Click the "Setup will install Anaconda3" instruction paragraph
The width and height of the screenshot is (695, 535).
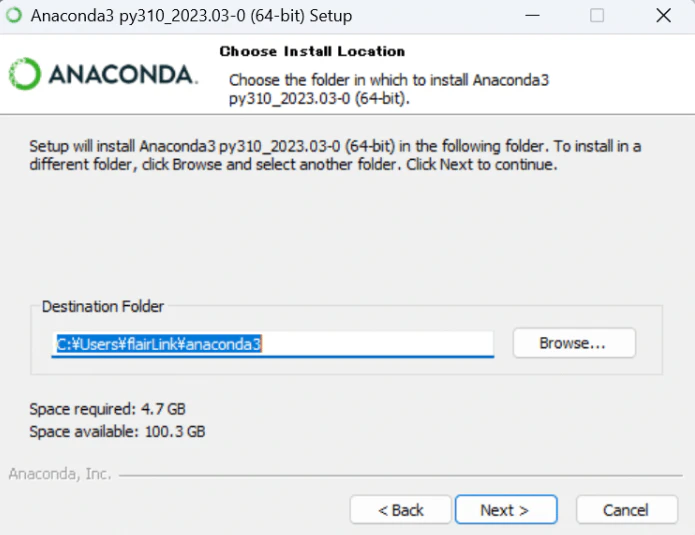(335, 155)
